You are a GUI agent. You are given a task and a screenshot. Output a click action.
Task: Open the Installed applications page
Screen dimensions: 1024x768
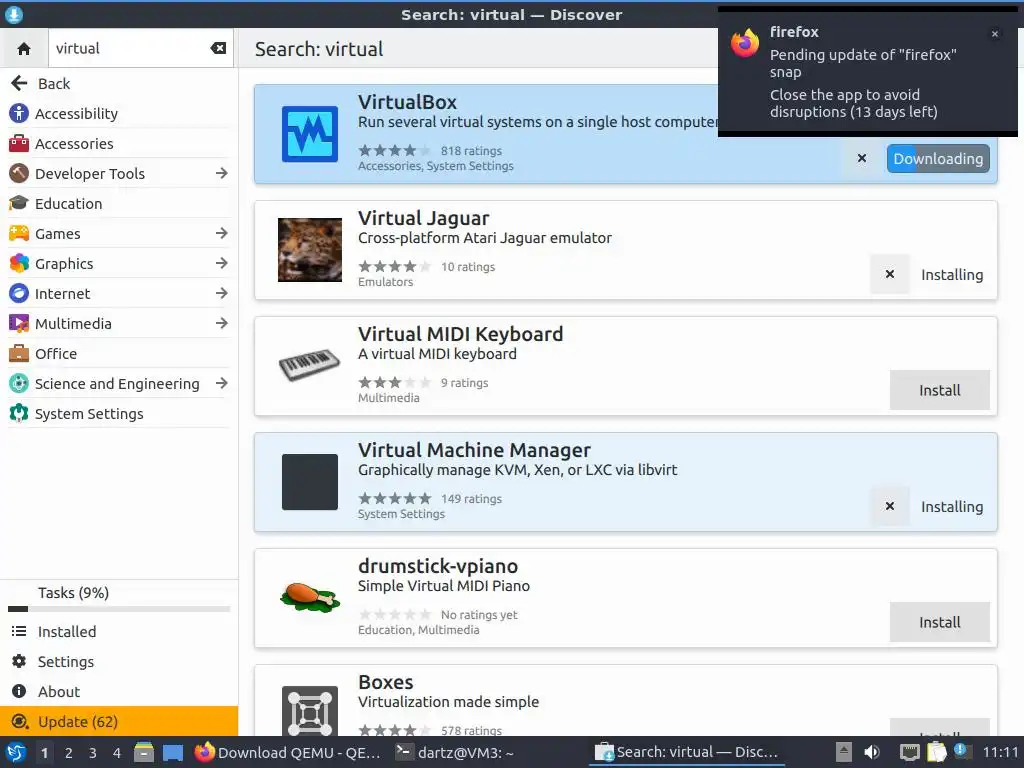119,632
